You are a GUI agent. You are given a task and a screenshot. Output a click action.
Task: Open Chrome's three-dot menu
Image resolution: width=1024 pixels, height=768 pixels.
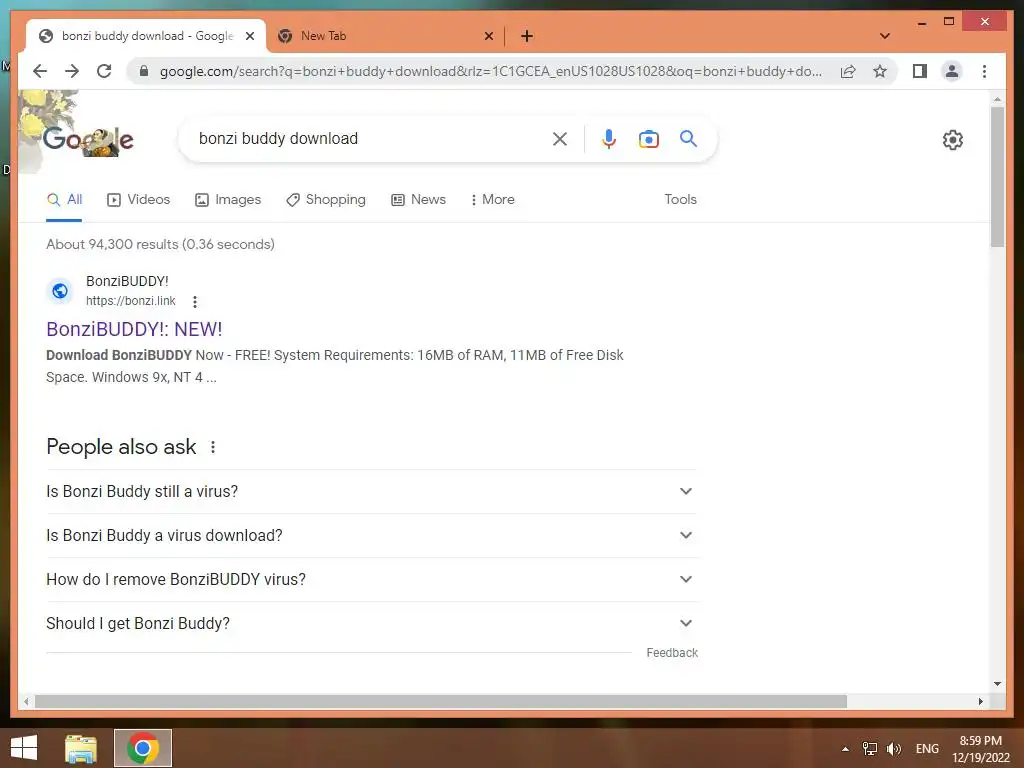pos(984,71)
